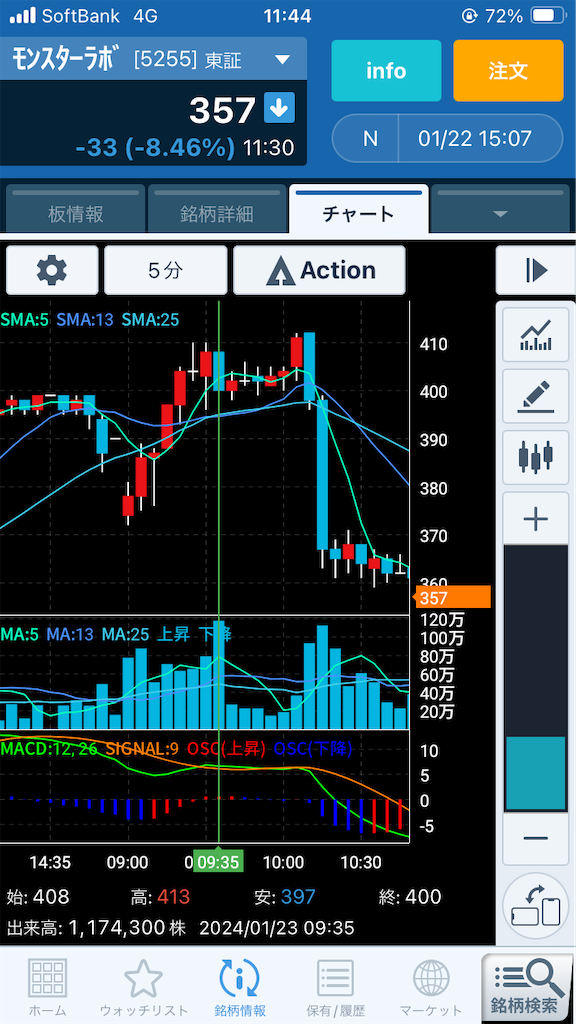Jump to latest bar with play-end icon
This screenshot has width=576, height=1024.
(x=536, y=270)
